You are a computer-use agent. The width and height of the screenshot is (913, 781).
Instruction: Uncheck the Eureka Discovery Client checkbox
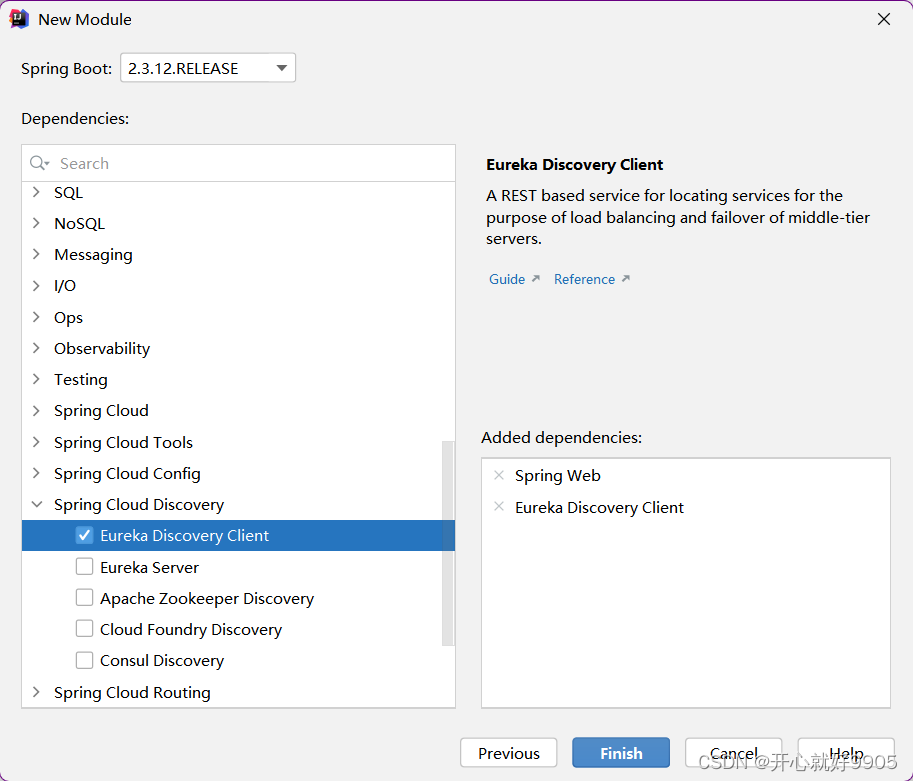tap(84, 535)
